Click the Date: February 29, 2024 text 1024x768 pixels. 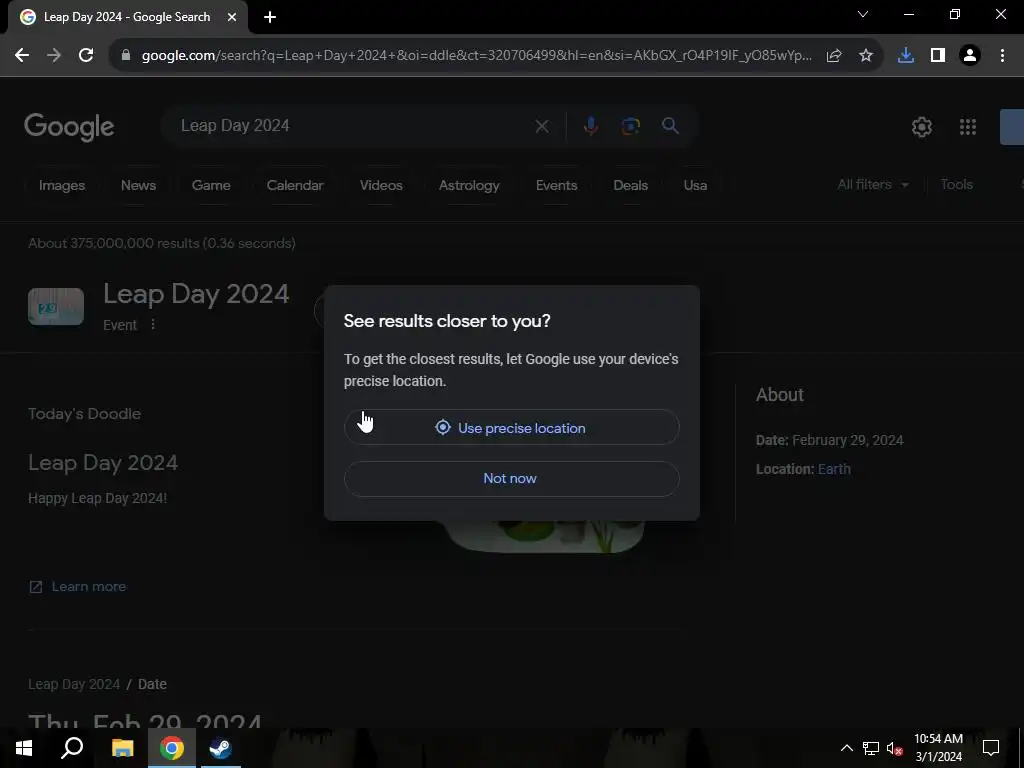click(829, 440)
